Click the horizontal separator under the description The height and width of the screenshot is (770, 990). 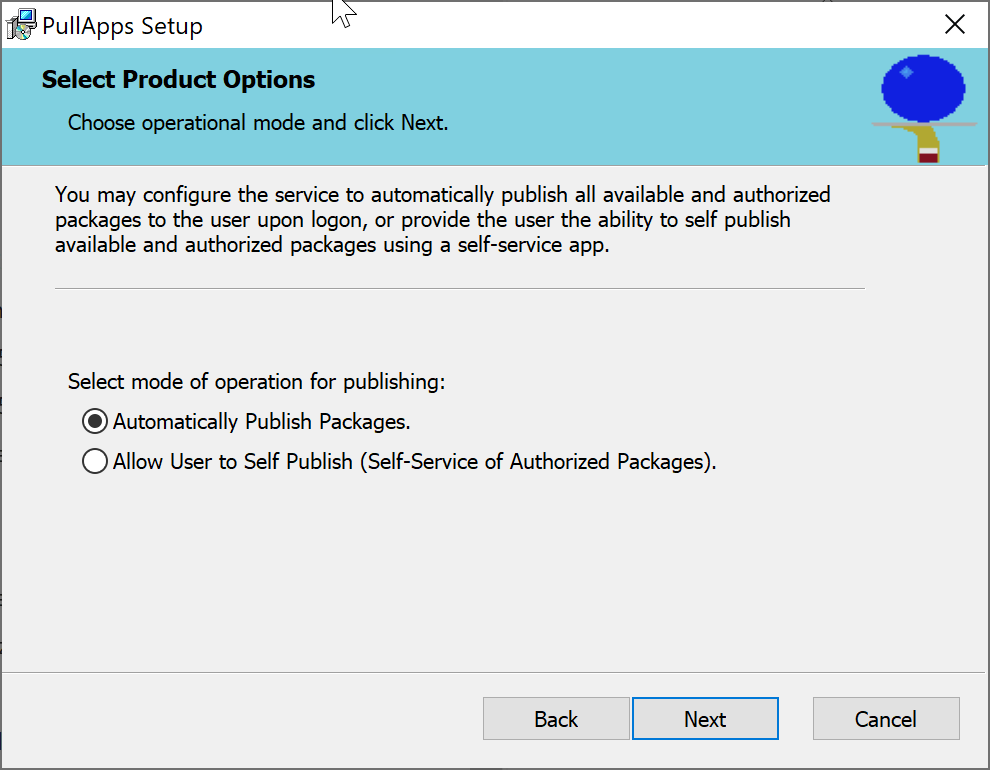pos(460,288)
